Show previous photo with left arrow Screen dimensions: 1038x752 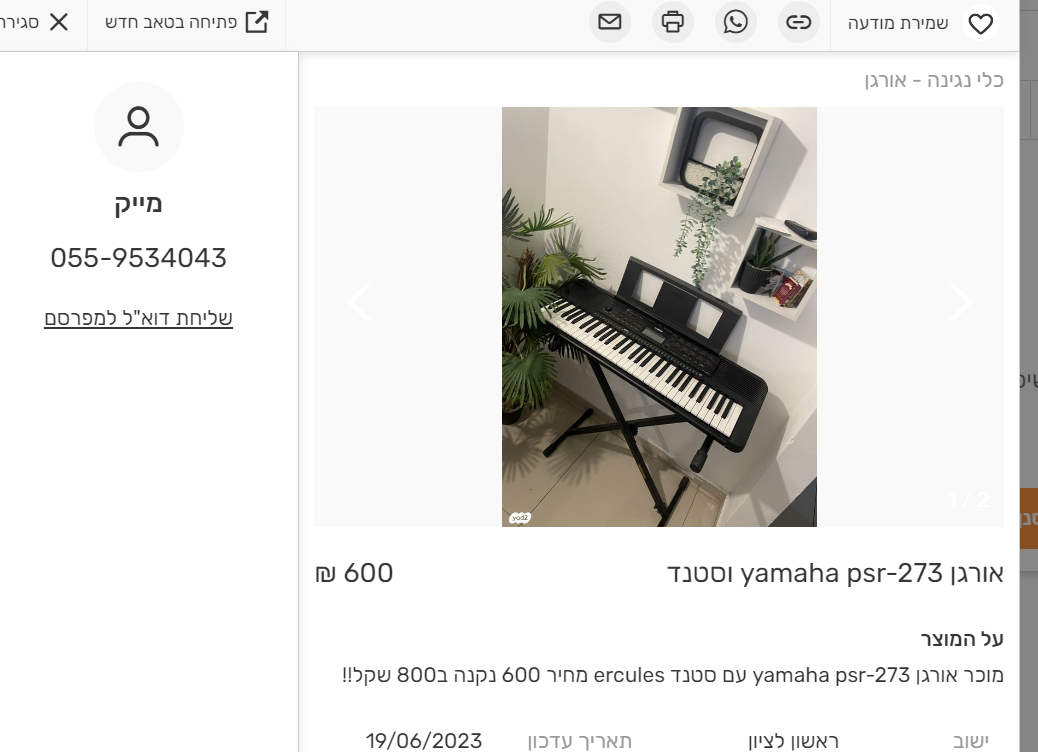(359, 302)
